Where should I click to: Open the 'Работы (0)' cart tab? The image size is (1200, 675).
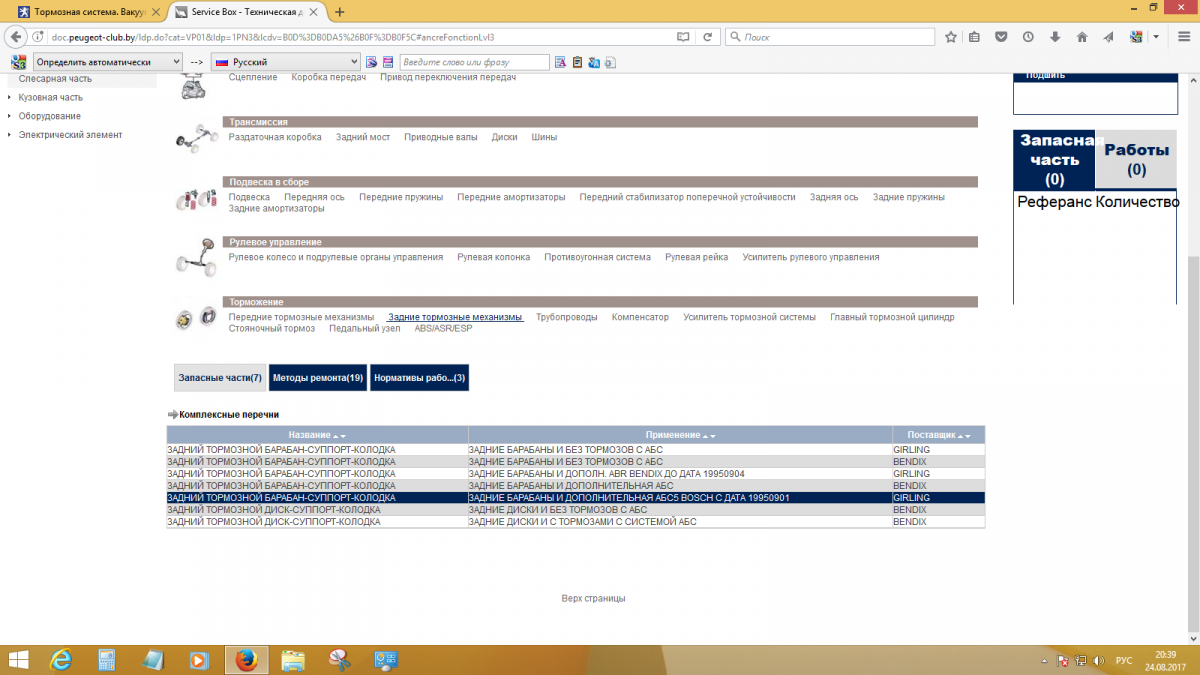[1136, 159]
